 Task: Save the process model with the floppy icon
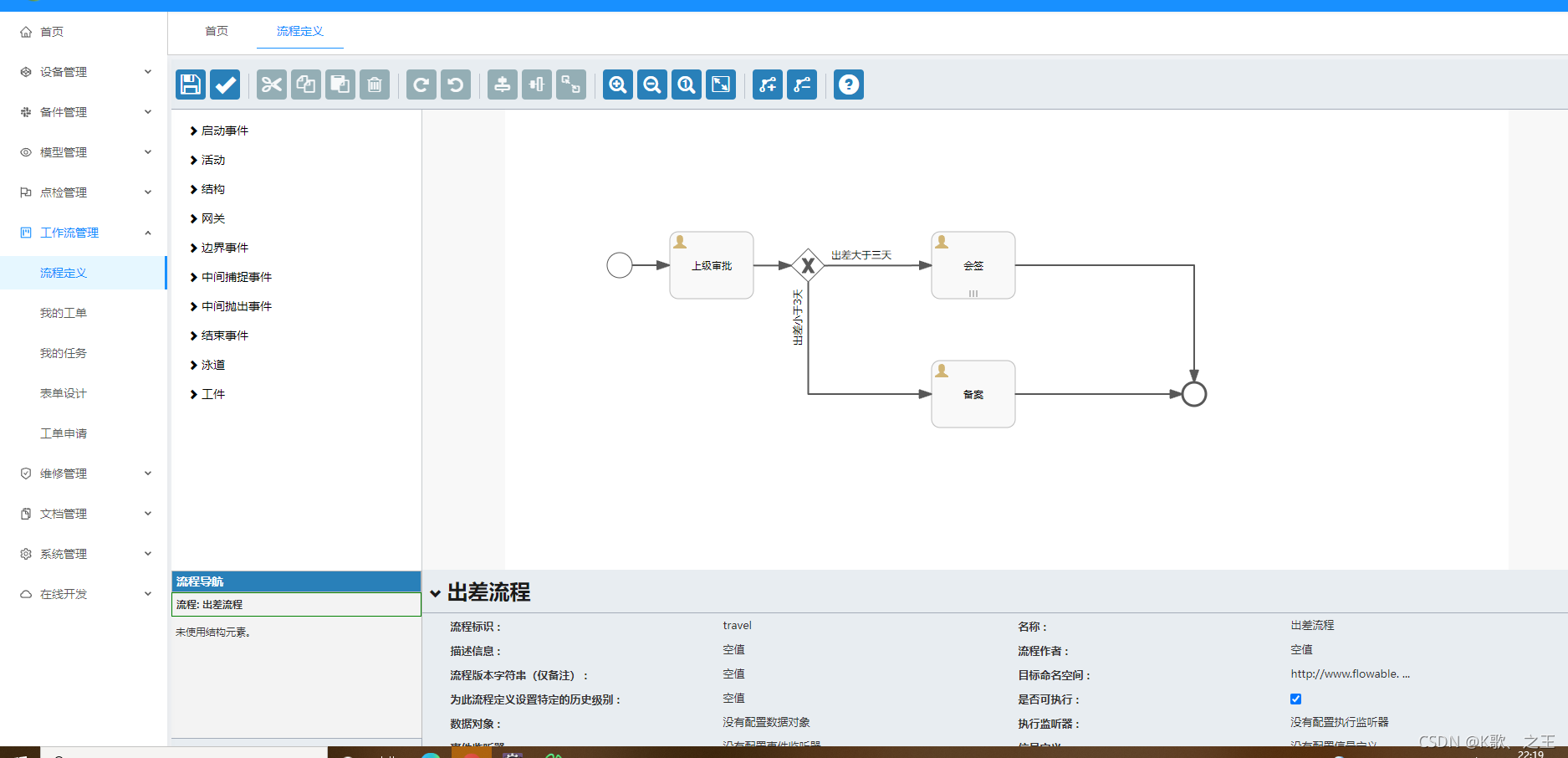point(191,85)
